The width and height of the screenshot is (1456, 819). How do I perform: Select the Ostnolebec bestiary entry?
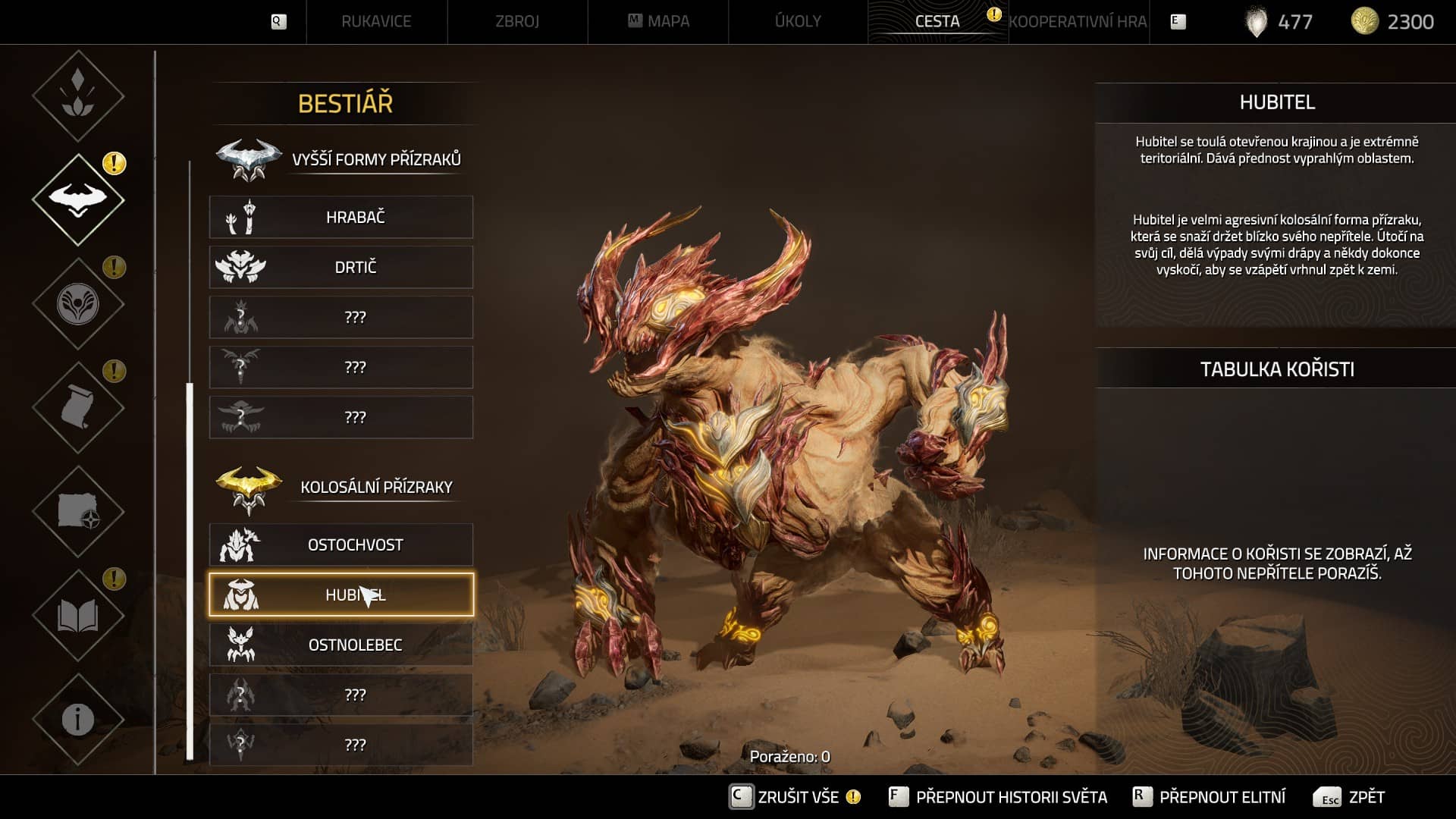(x=341, y=645)
